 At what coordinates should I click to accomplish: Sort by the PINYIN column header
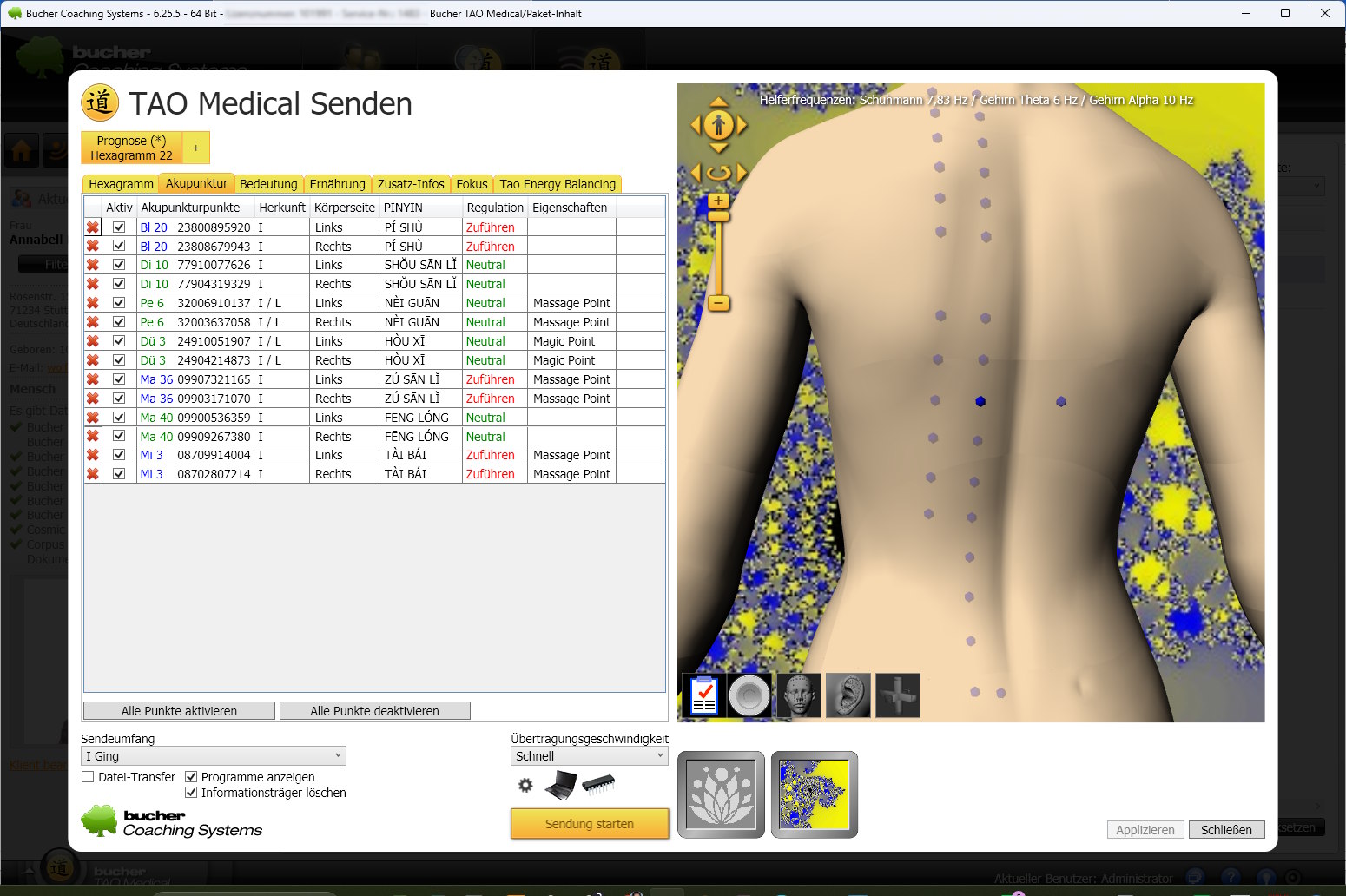(x=420, y=208)
